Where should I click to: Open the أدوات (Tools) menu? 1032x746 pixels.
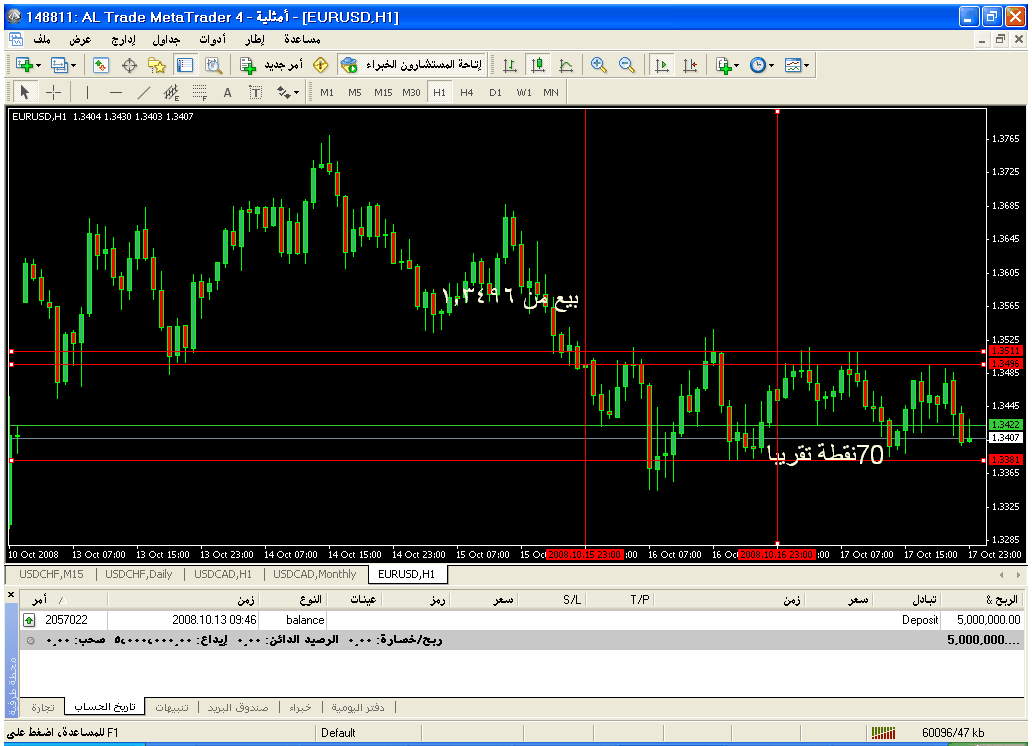(212, 39)
